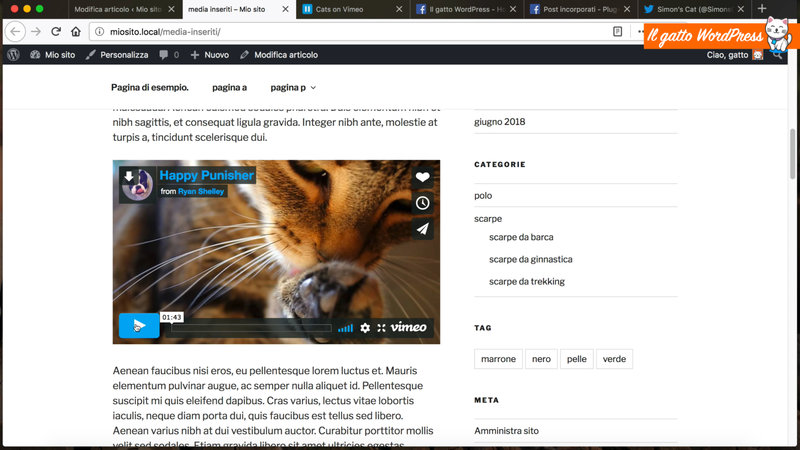Open scarpe da ginnastica subcategory

pyautogui.click(x=531, y=259)
